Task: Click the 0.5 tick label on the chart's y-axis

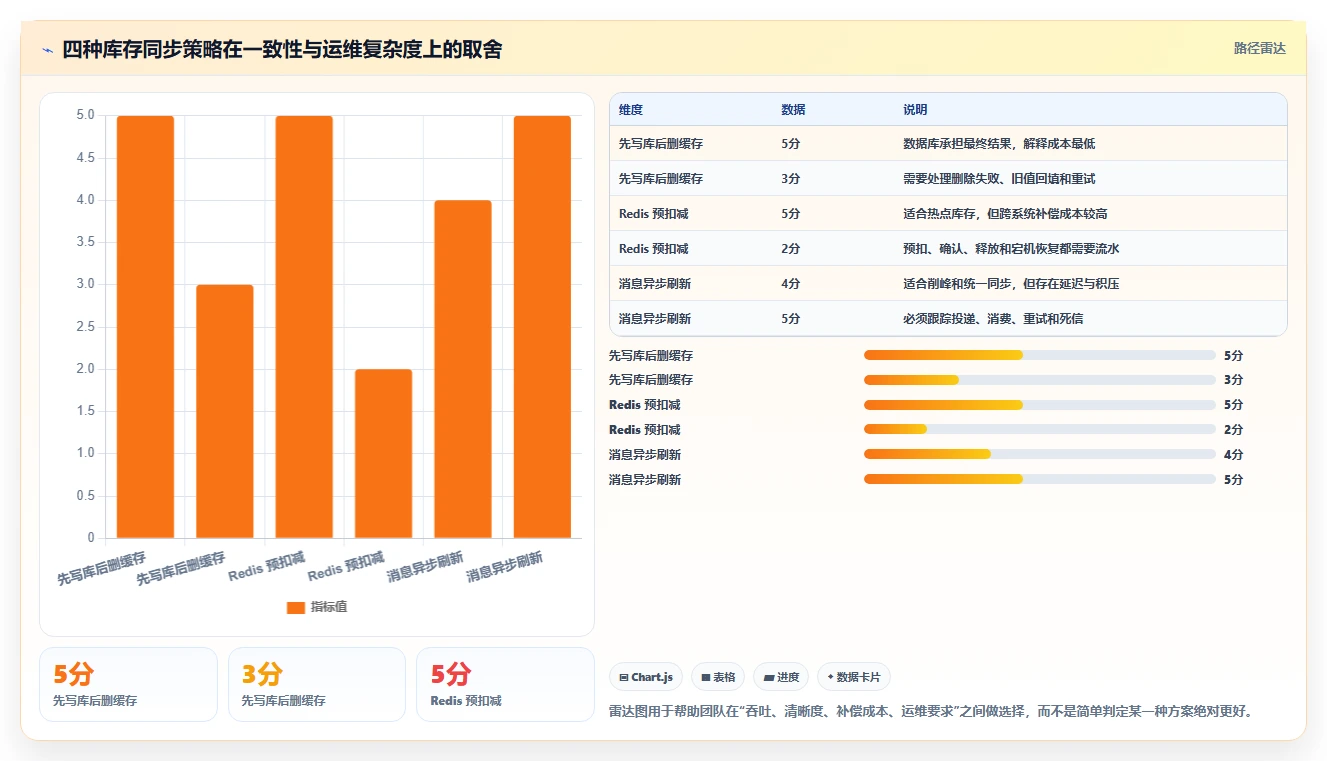Action: [86, 496]
